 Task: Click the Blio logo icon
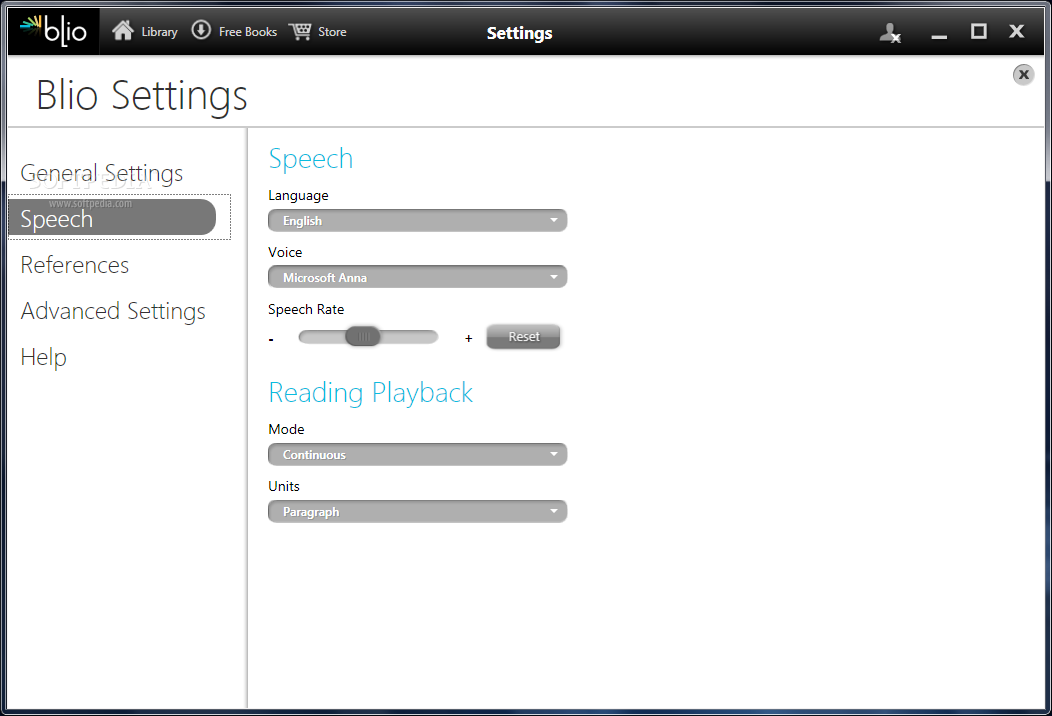click(x=54, y=31)
